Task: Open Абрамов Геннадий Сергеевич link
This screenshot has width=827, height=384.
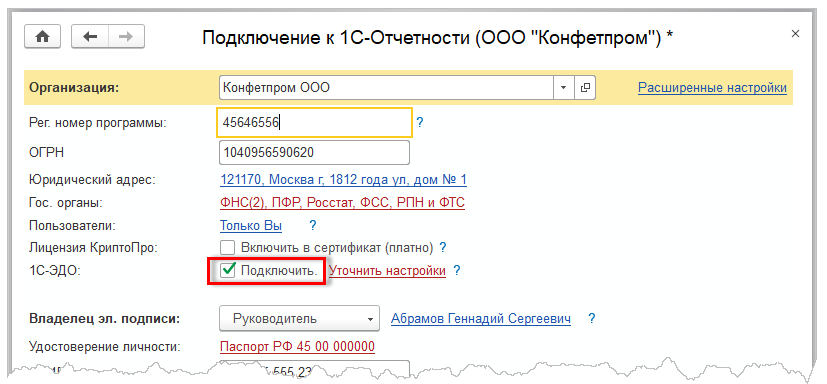Action: [480, 319]
